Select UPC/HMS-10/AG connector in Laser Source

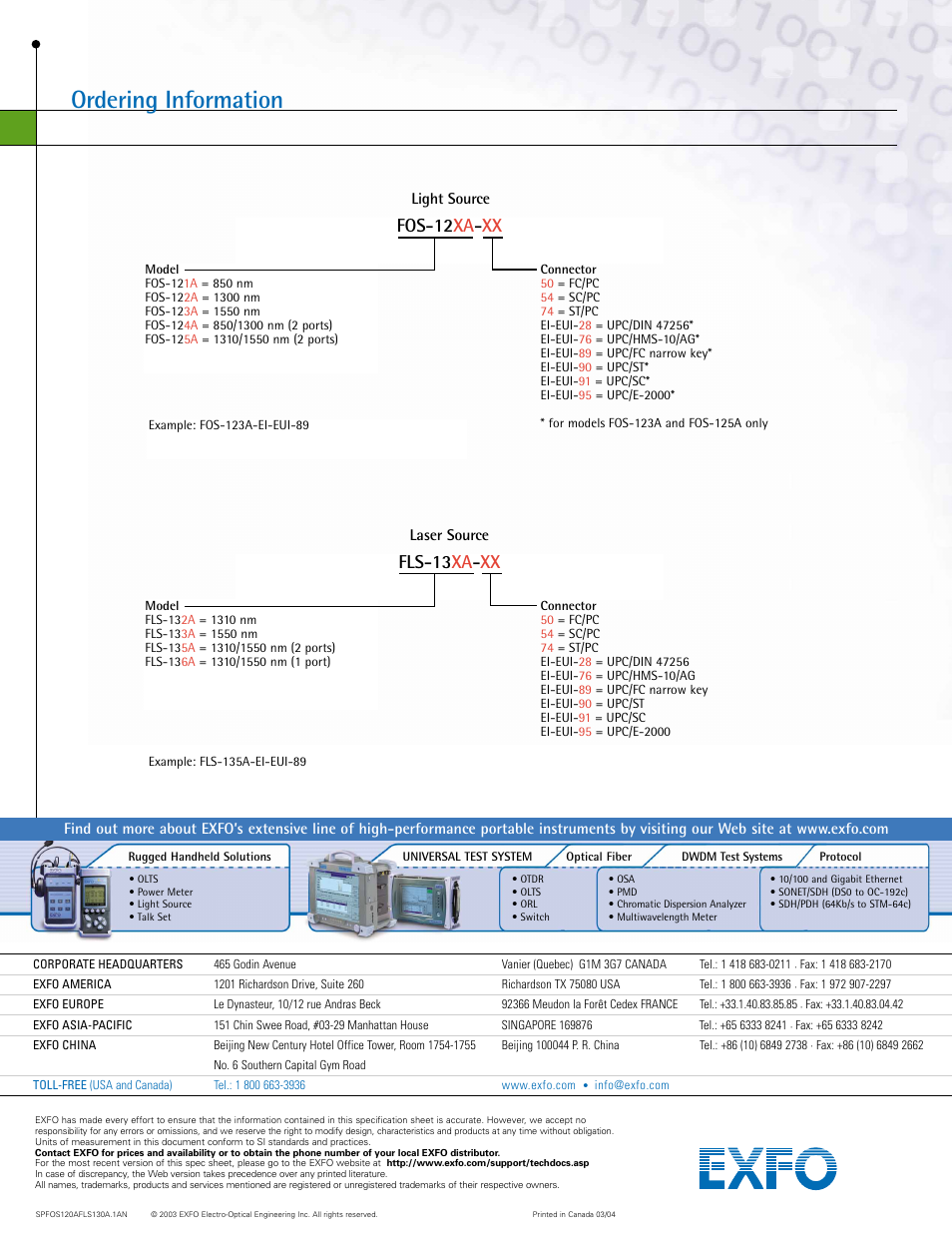click(618, 676)
